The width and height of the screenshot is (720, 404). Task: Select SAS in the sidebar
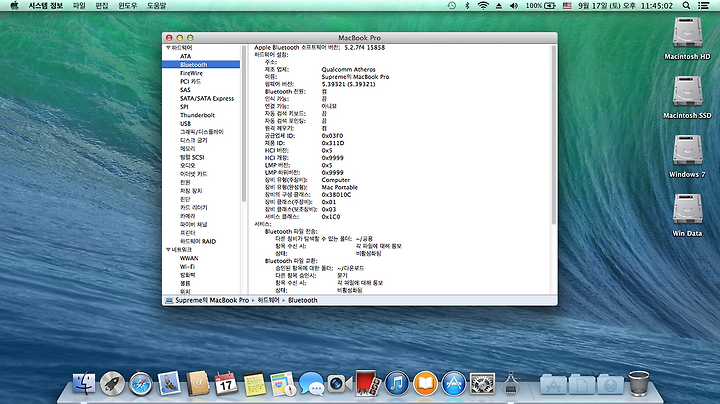[x=185, y=90]
